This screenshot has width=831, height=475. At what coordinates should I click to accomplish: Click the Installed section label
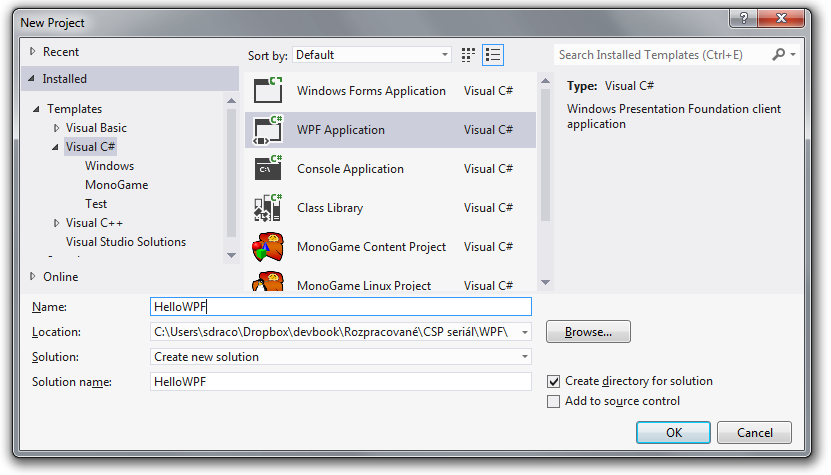[x=64, y=78]
